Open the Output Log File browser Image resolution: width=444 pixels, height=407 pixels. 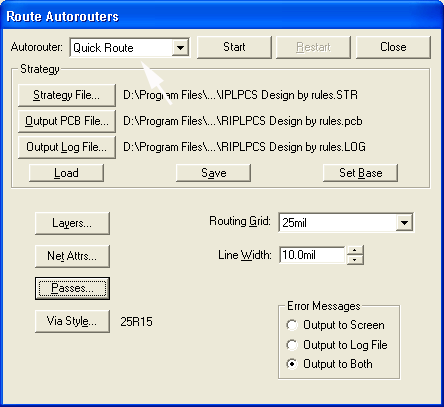click(x=67, y=147)
